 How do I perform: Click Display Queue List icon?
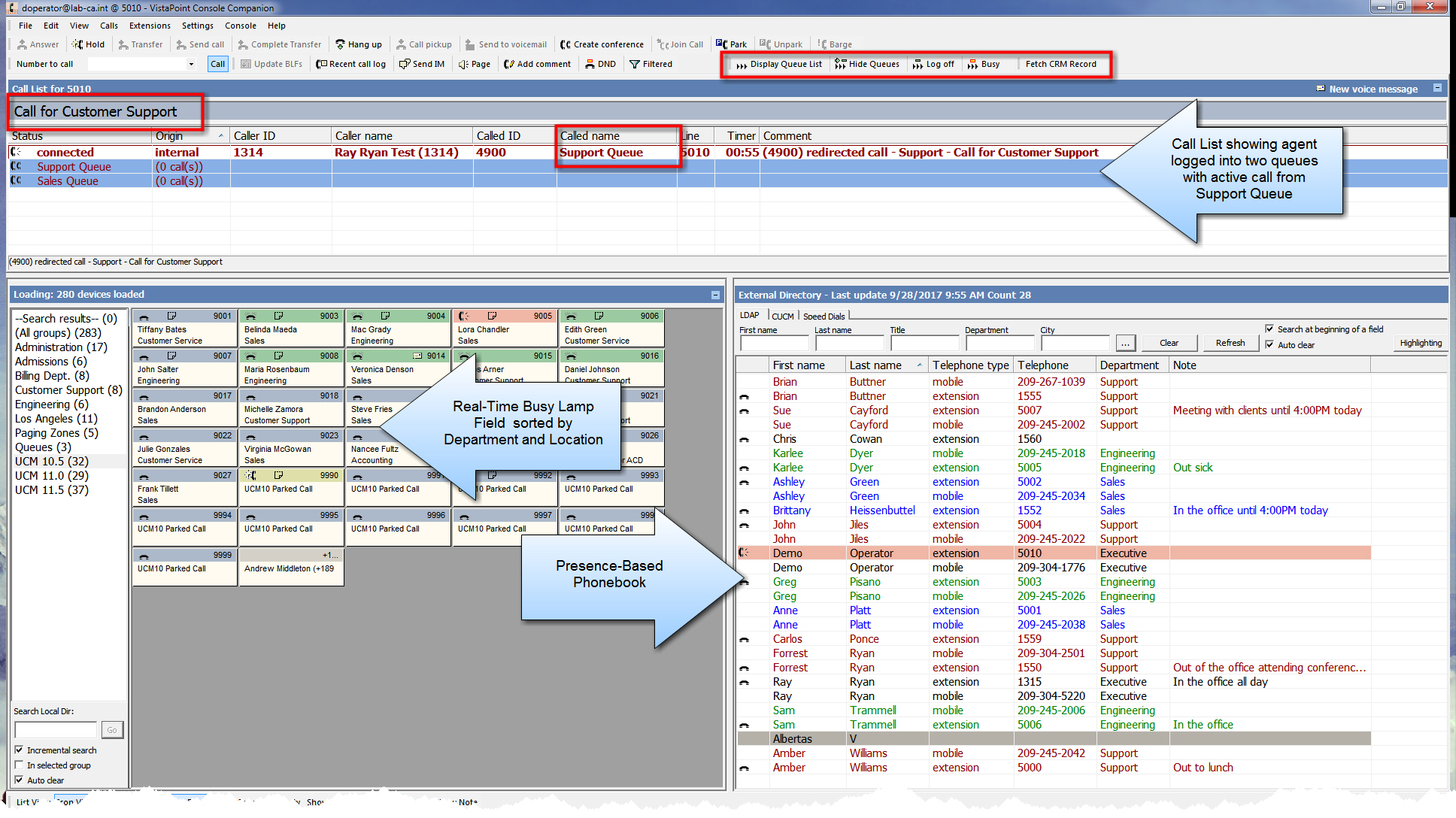(x=776, y=64)
